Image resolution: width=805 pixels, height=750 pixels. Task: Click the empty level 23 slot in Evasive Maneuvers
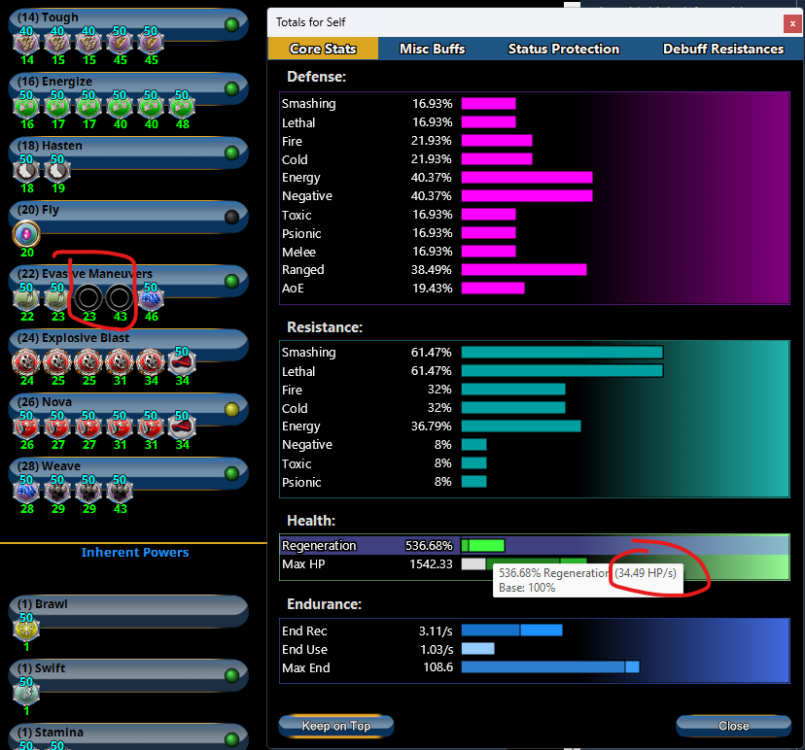[87, 298]
